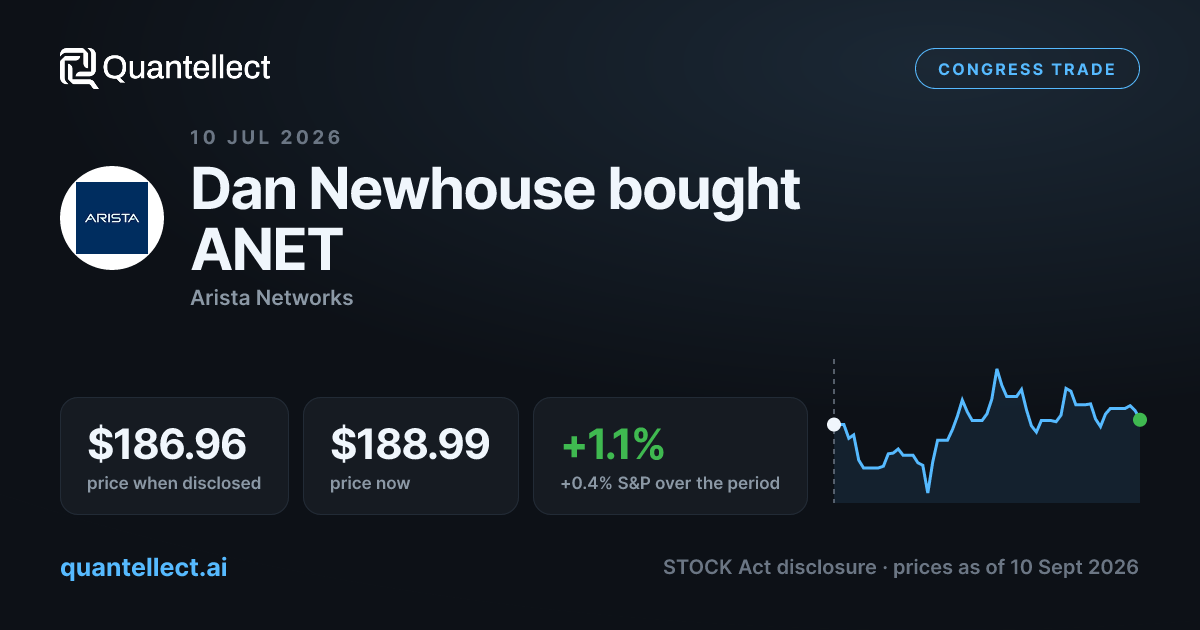Click the Quantellect brand name text
Image resolution: width=1200 pixels, height=630 pixels.
click(x=187, y=68)
